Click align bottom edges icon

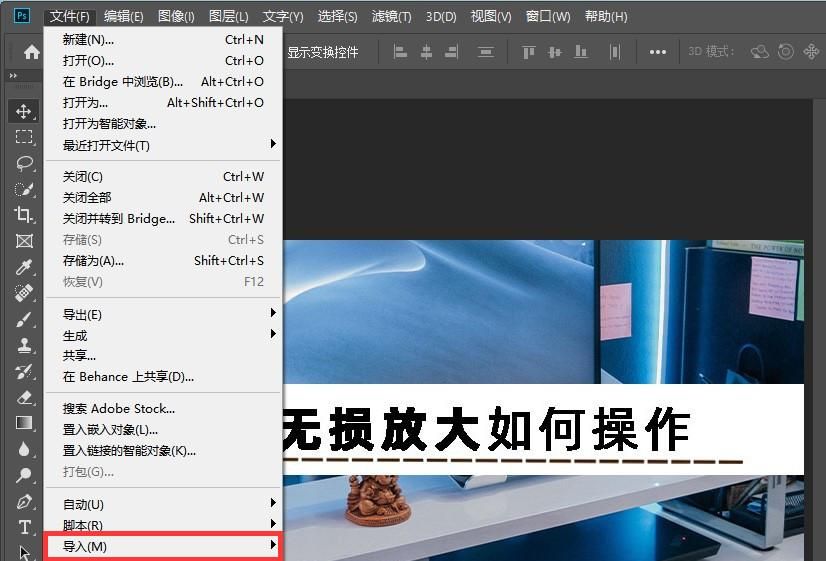581,52
